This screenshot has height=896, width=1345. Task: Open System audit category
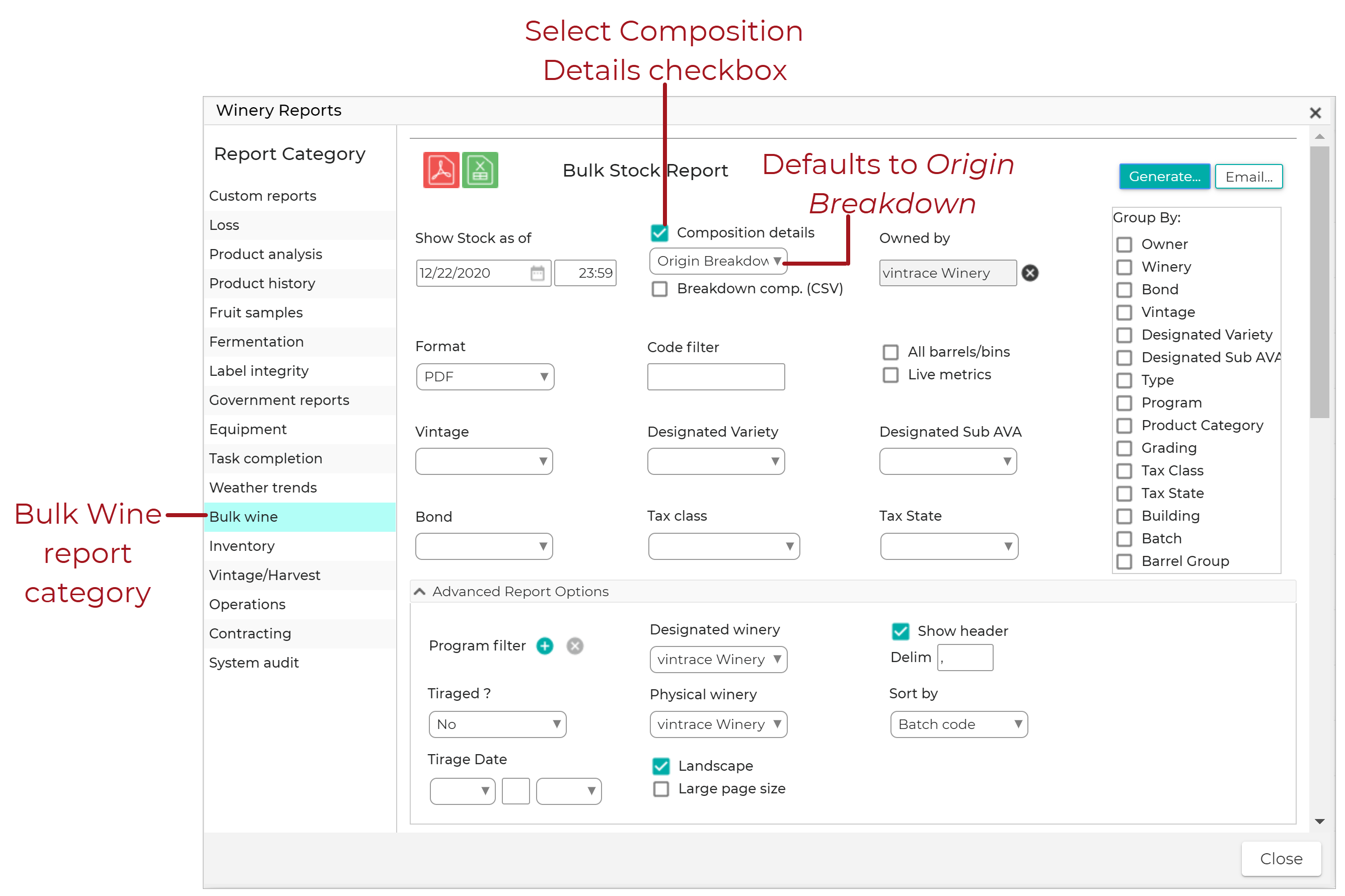coord(299,662)
